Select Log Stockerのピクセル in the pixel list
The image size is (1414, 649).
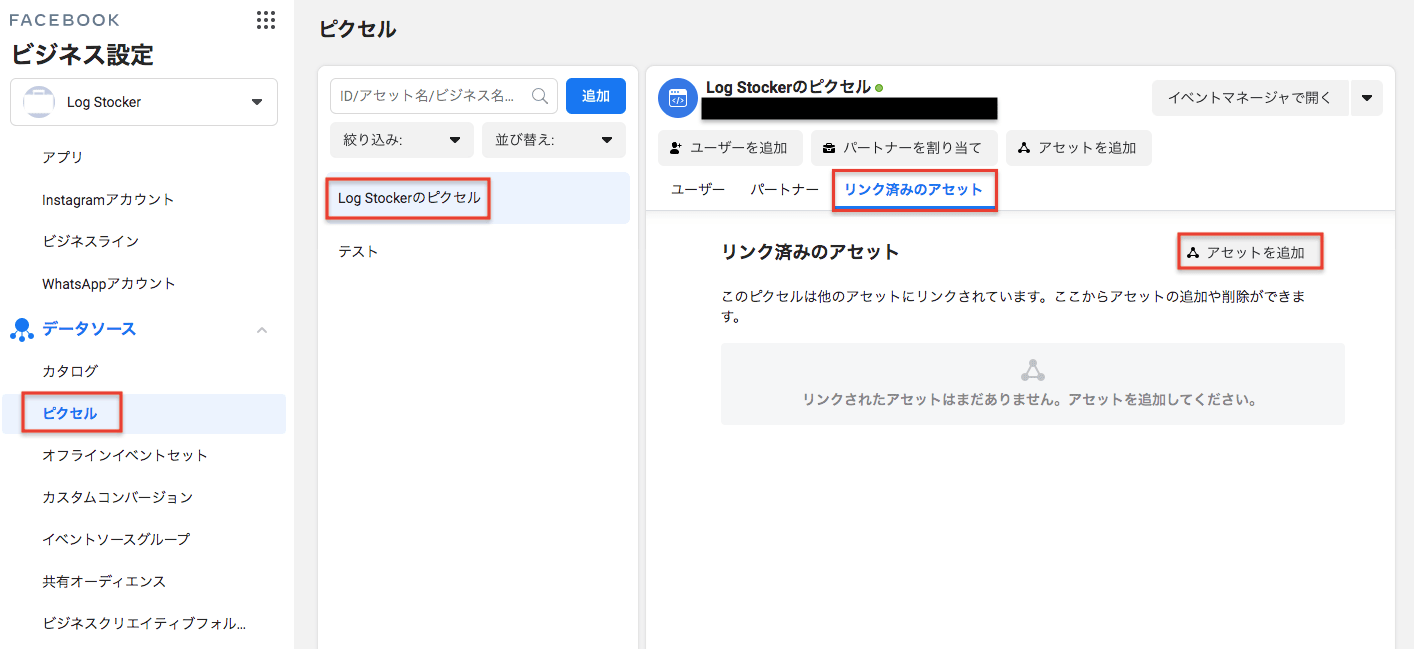pyautogui.click(x=478, y=198)
